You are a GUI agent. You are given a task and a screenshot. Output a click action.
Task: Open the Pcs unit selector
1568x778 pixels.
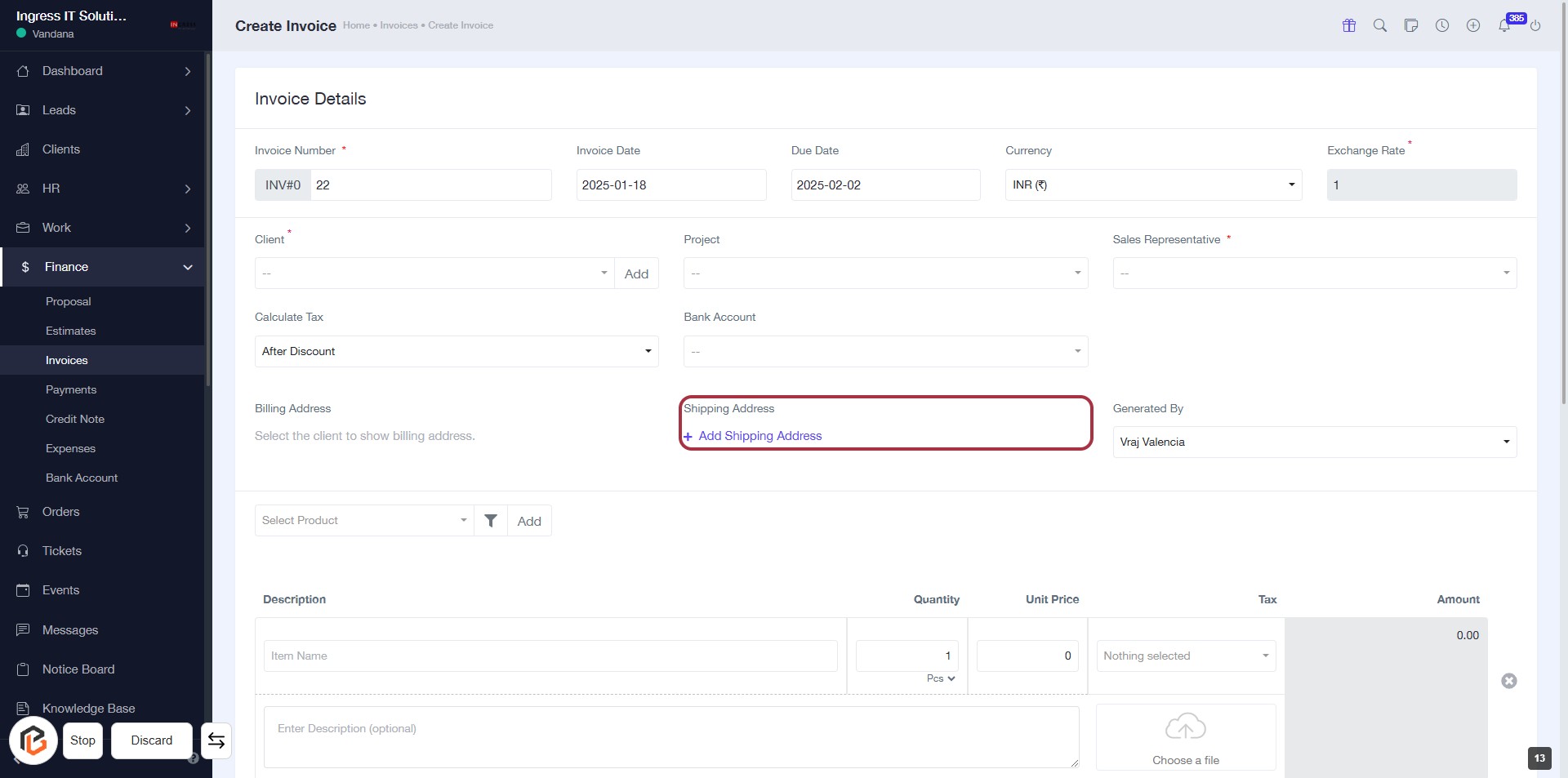click(x=940, y=678)
